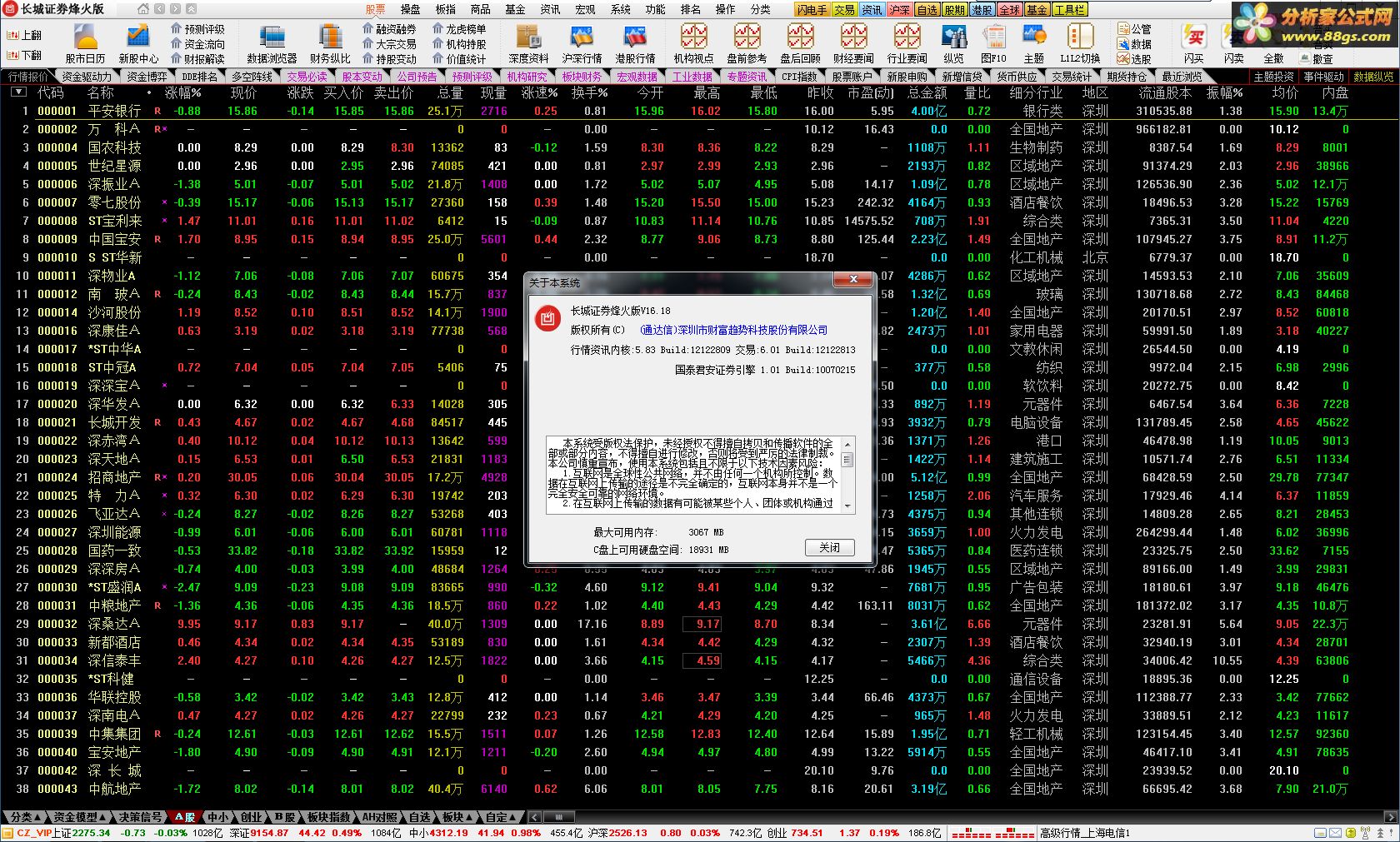This screenshot has width=1400, height=842.
Task: Open the 图F10 chart info icon
Action: click(993, 42)
